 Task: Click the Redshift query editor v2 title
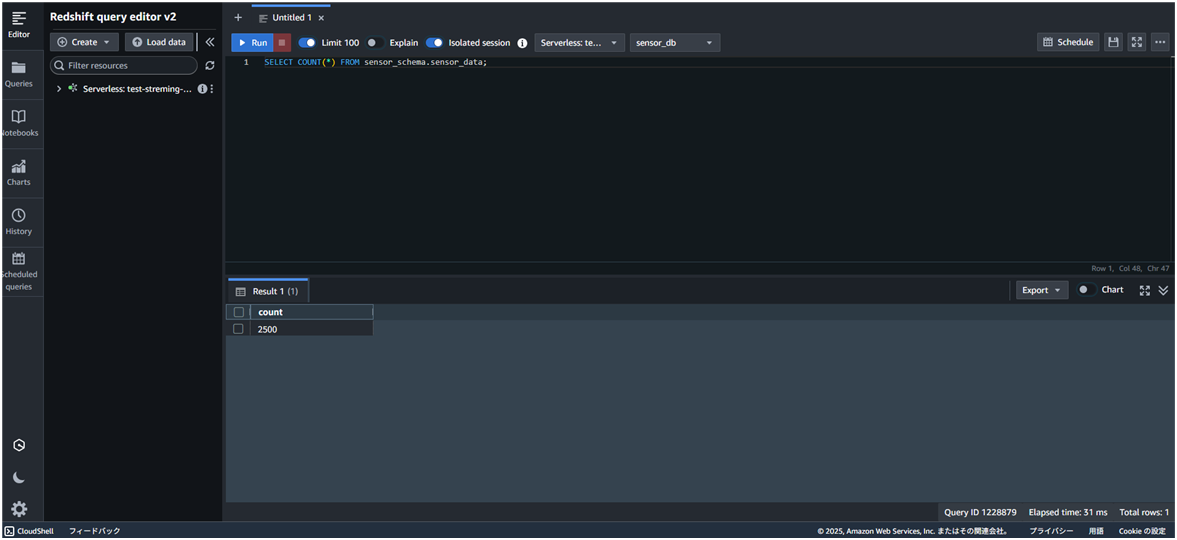click(113, 17)
